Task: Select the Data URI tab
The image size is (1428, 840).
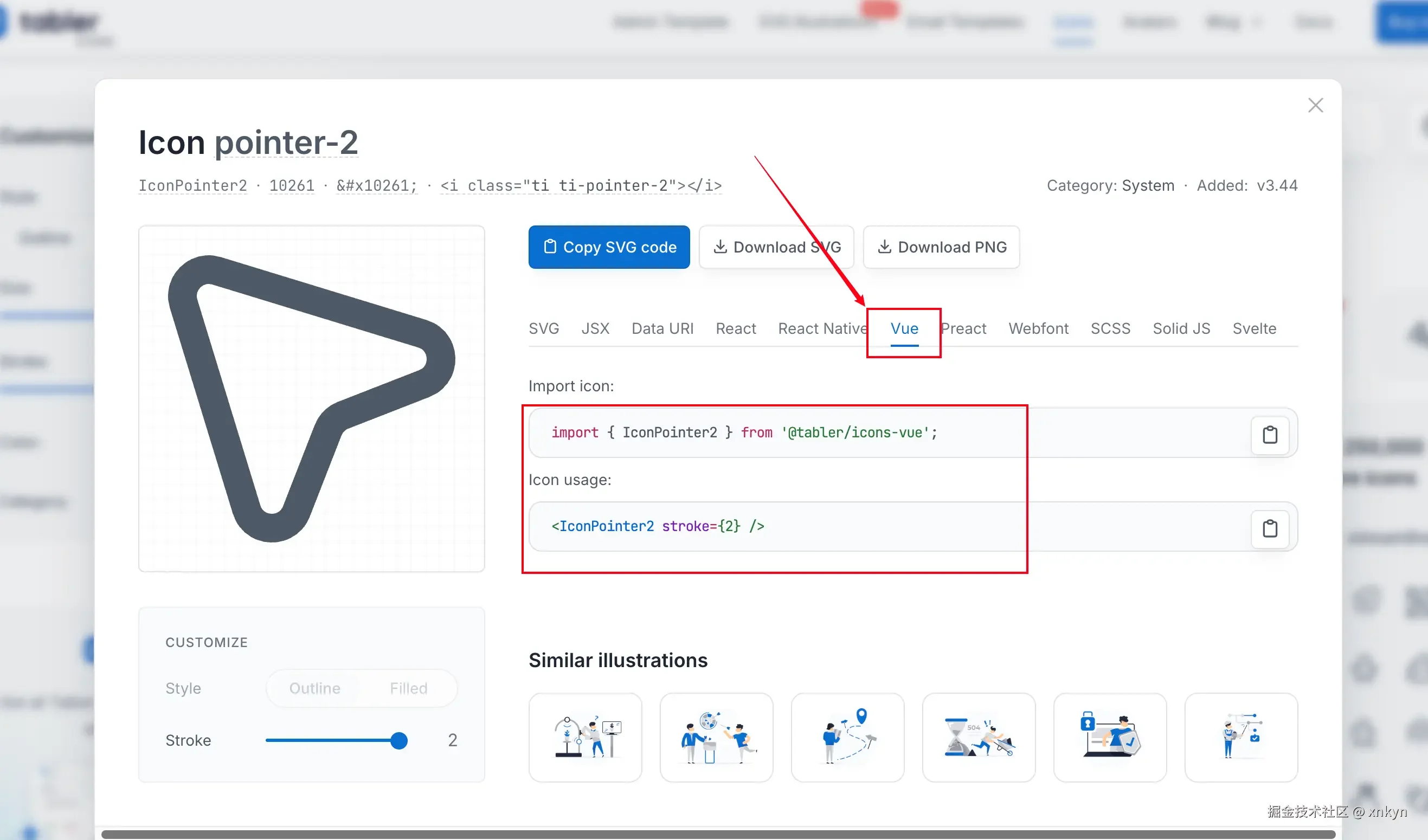Action: pos(662,328)
